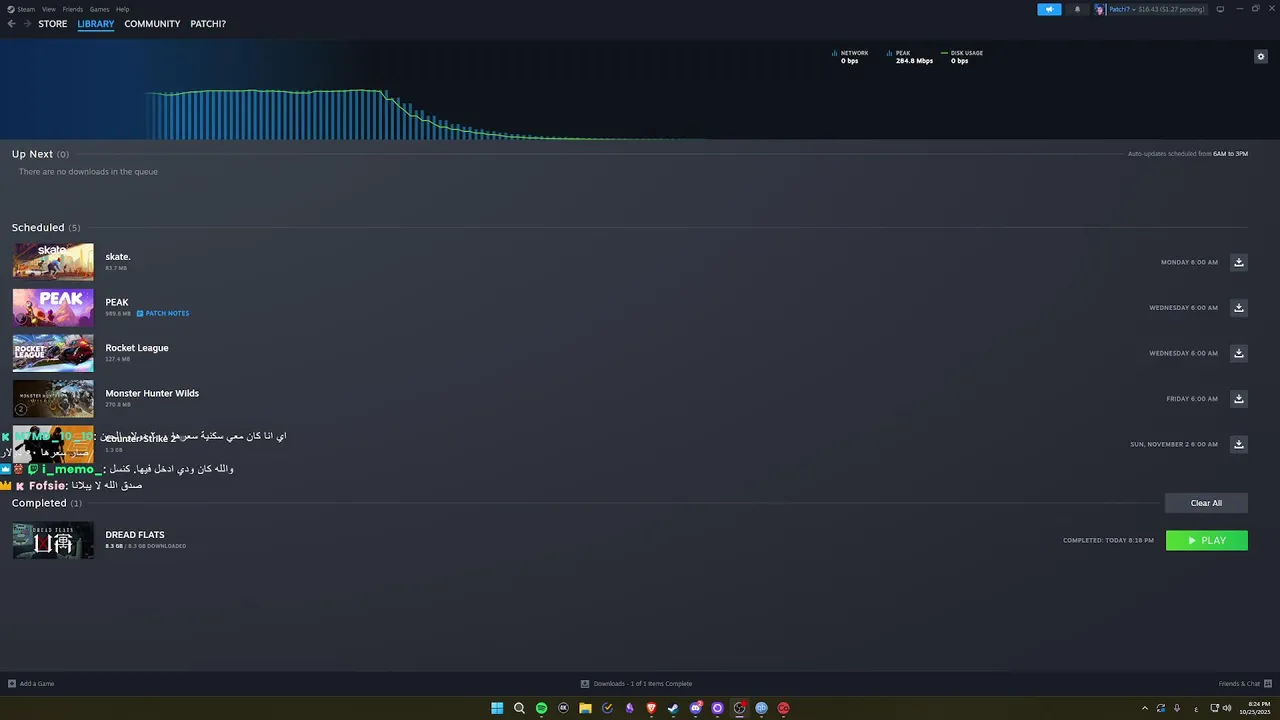Open Windows taskbar search

(519, 708)
